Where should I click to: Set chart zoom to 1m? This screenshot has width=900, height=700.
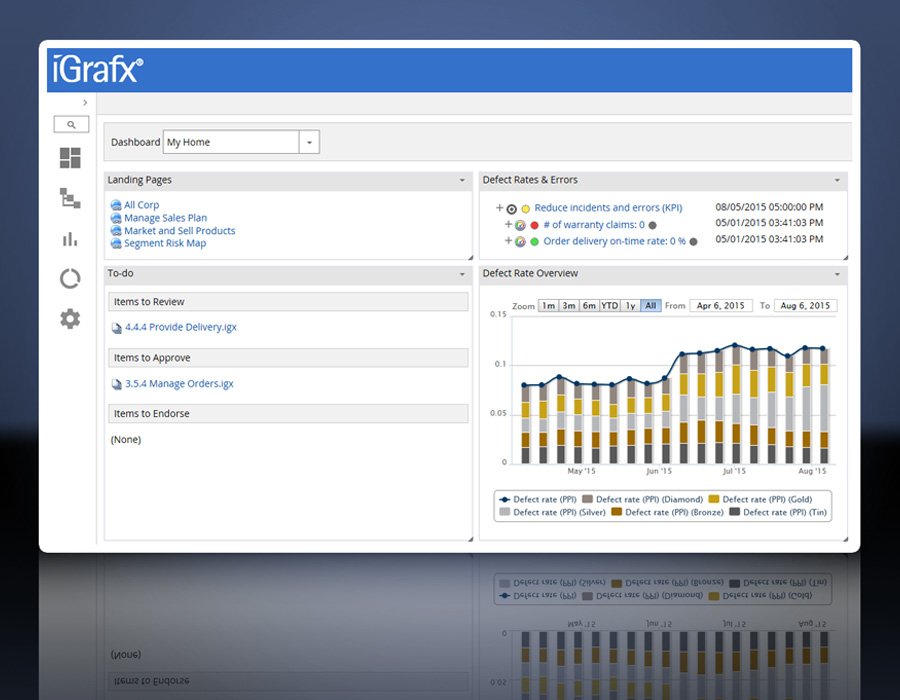click(x=549, y=306)
